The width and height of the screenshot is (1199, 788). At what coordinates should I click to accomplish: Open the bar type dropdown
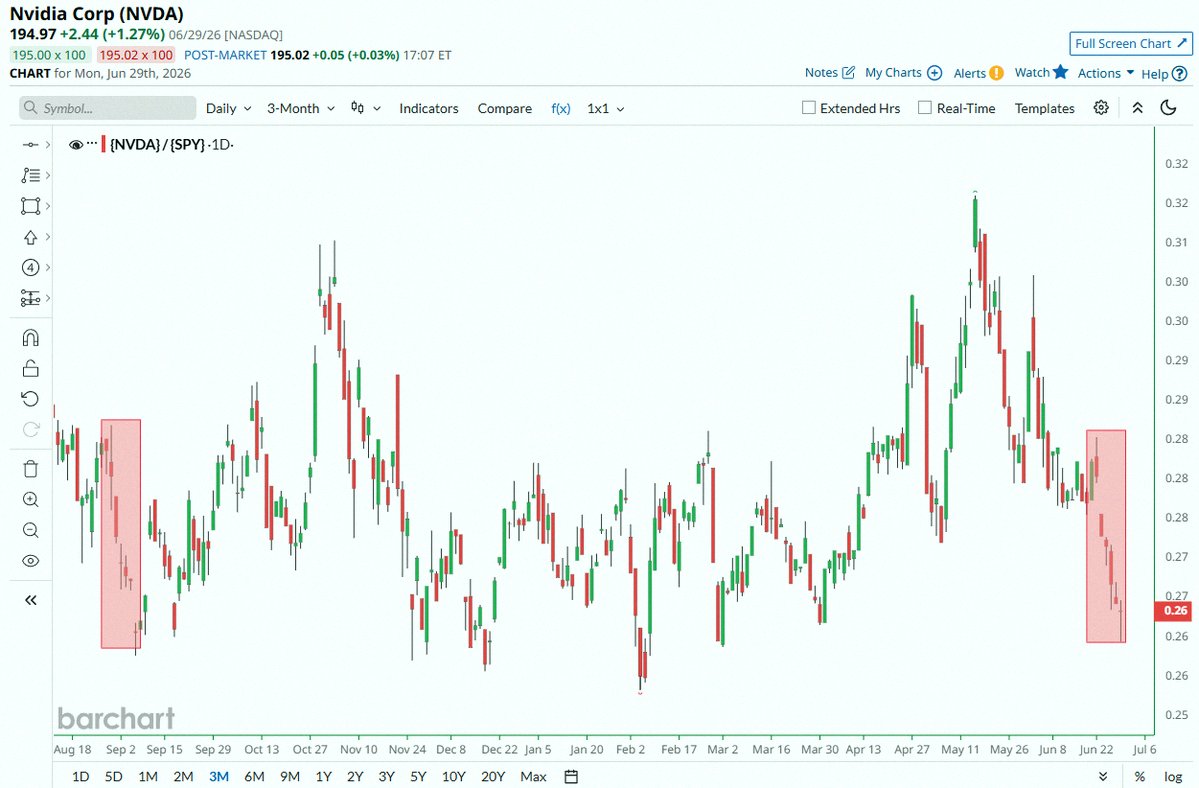pos(366,109)
